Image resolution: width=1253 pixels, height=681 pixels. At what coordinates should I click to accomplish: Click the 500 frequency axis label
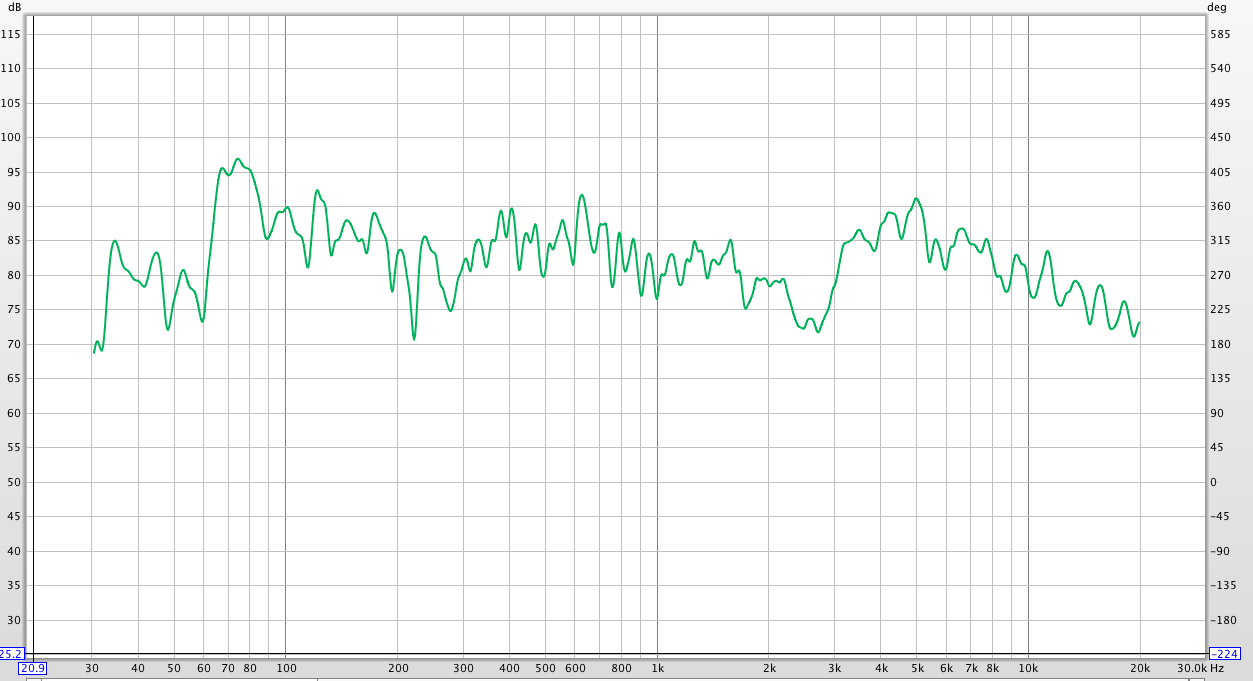pyautogui.click(x=545, y=668)
